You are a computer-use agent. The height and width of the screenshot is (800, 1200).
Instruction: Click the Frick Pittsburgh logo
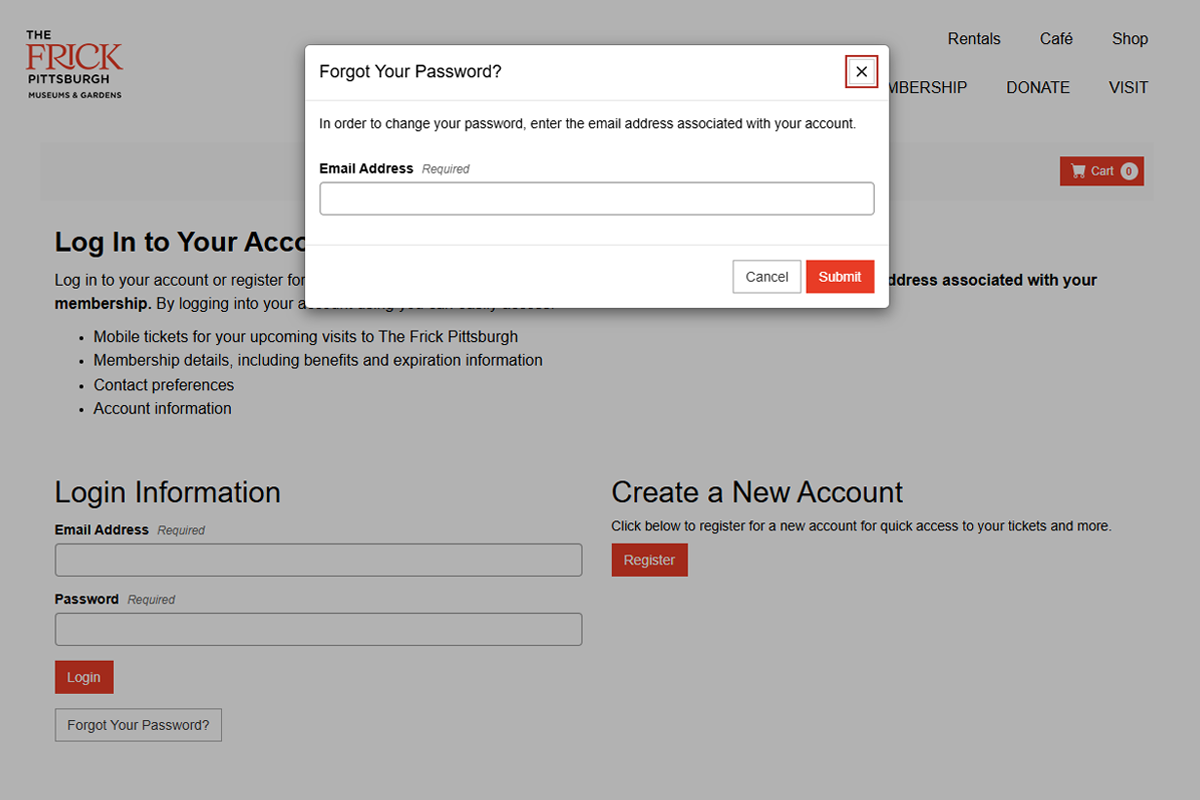pos(74,64)
